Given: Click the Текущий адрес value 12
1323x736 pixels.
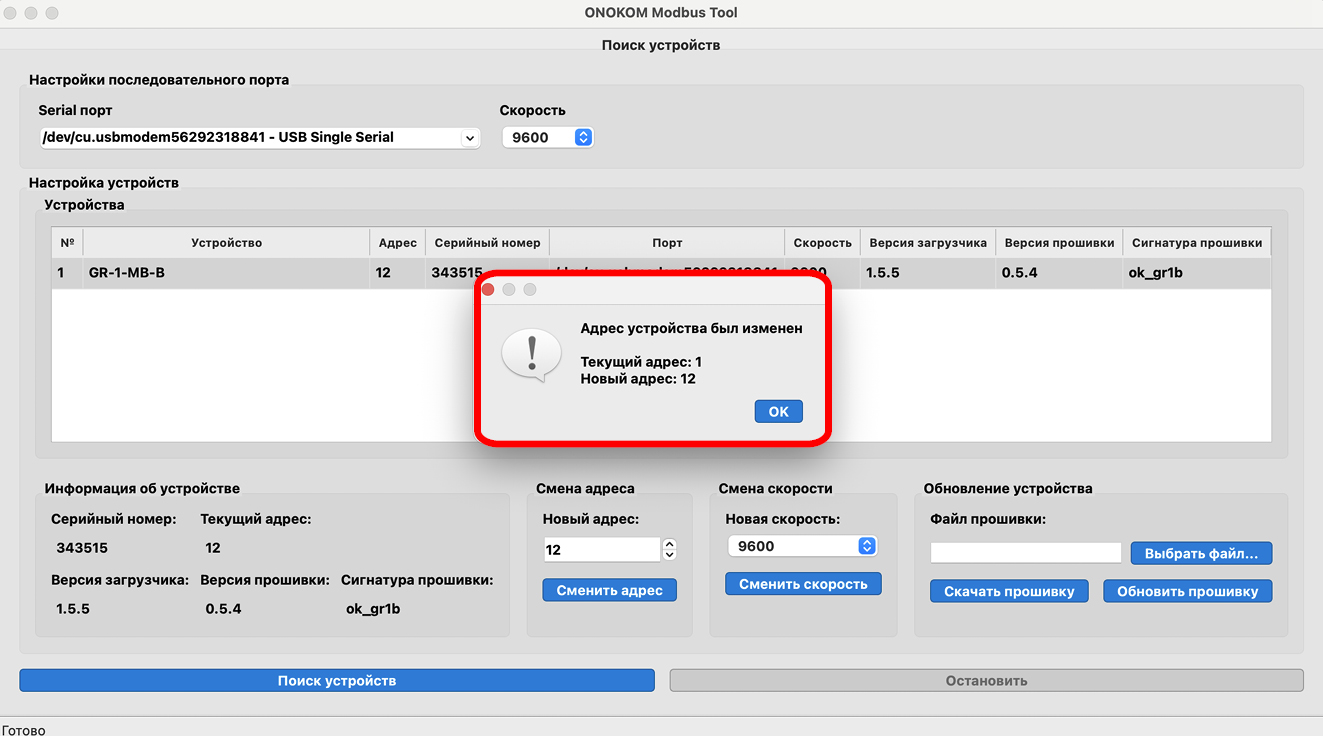Looking at the screenshot, I should 213,548.
